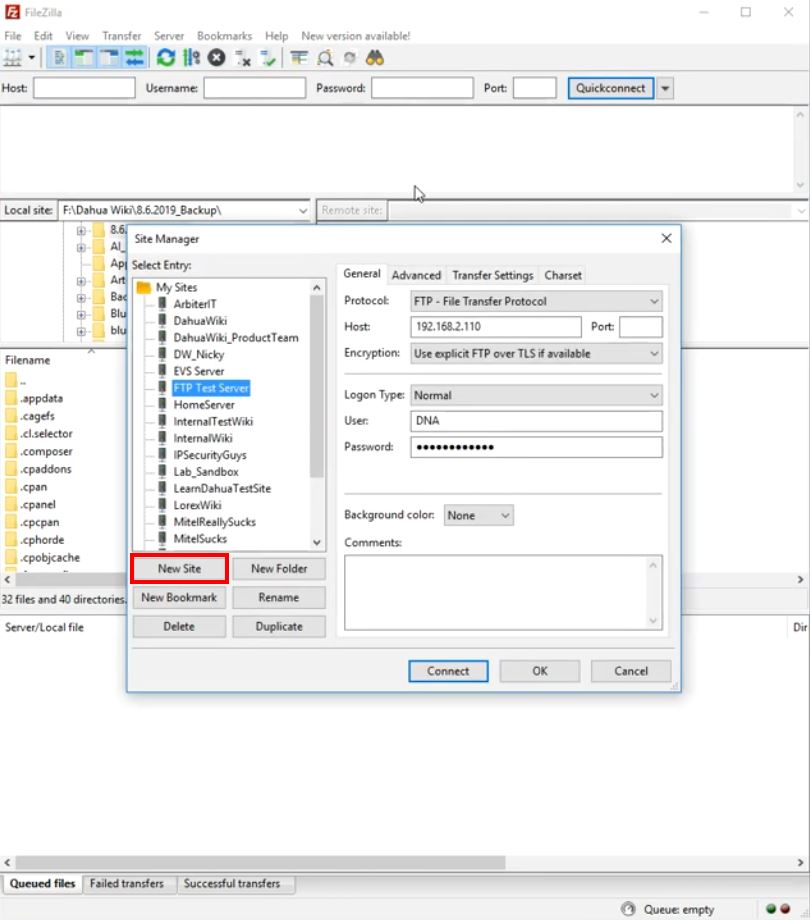
Task: Switch to Successful transfers tab
Action: [232, 884]
